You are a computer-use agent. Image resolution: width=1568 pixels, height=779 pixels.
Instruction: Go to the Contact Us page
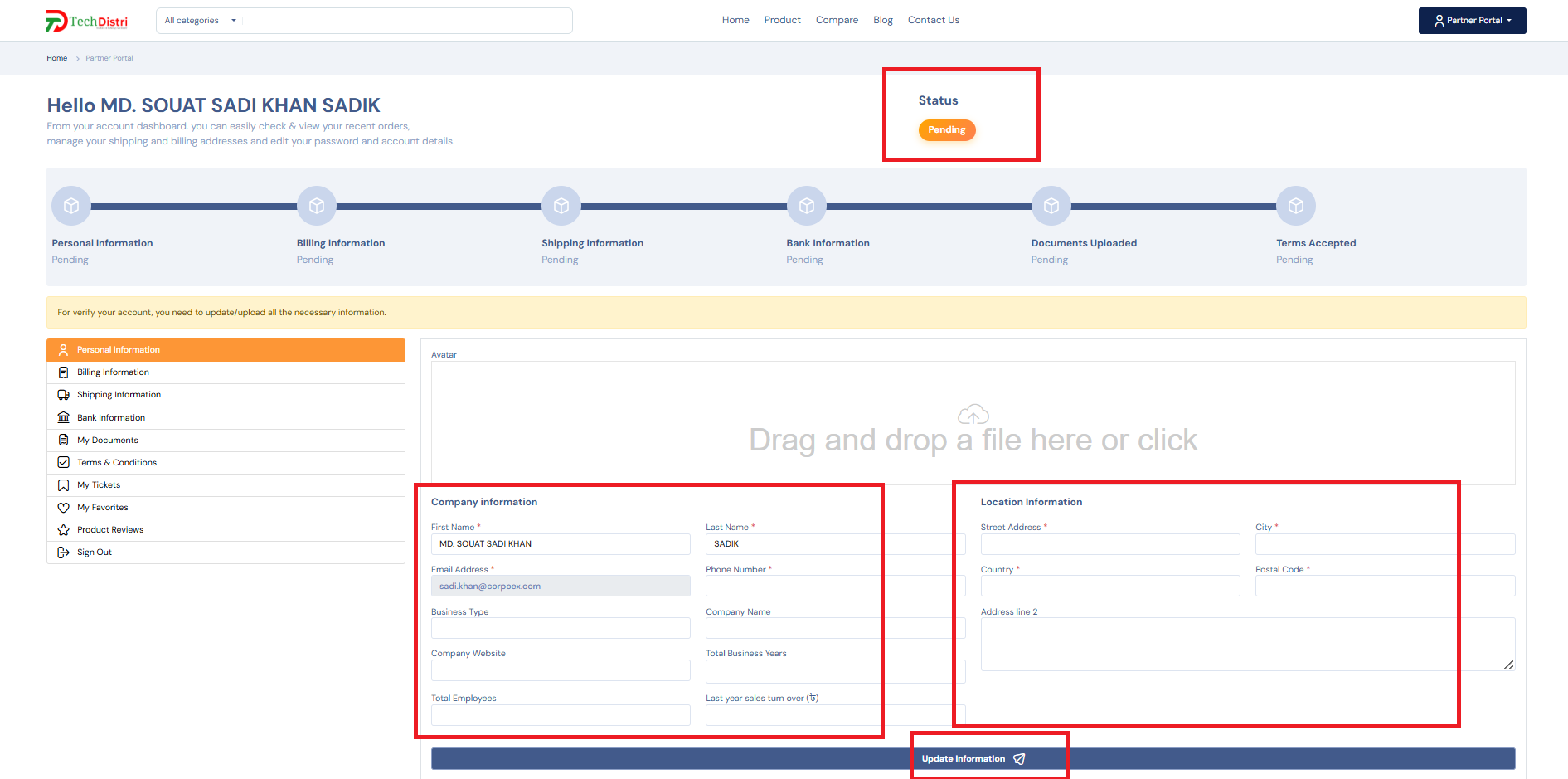(933, 20)
